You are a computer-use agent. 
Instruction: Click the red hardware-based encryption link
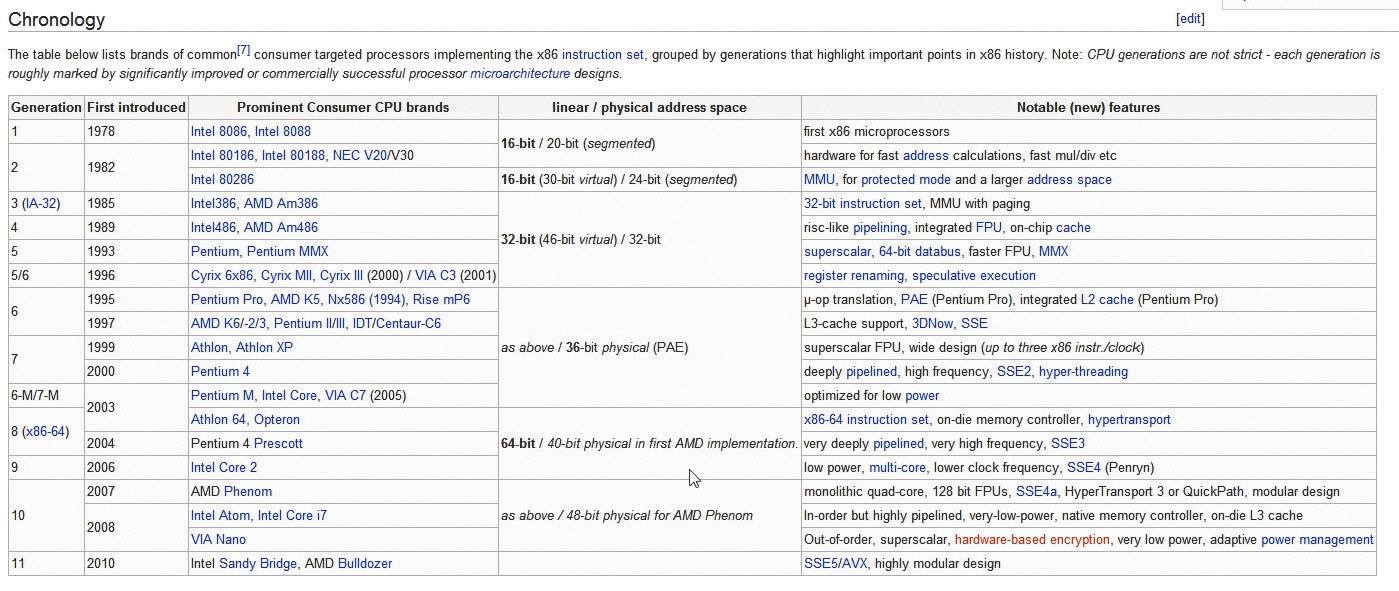coord(1032,540)
